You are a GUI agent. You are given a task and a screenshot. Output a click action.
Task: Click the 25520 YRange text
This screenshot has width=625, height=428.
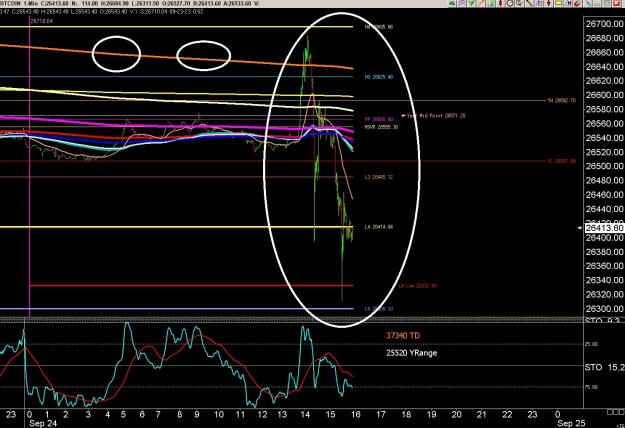[411, 353]
